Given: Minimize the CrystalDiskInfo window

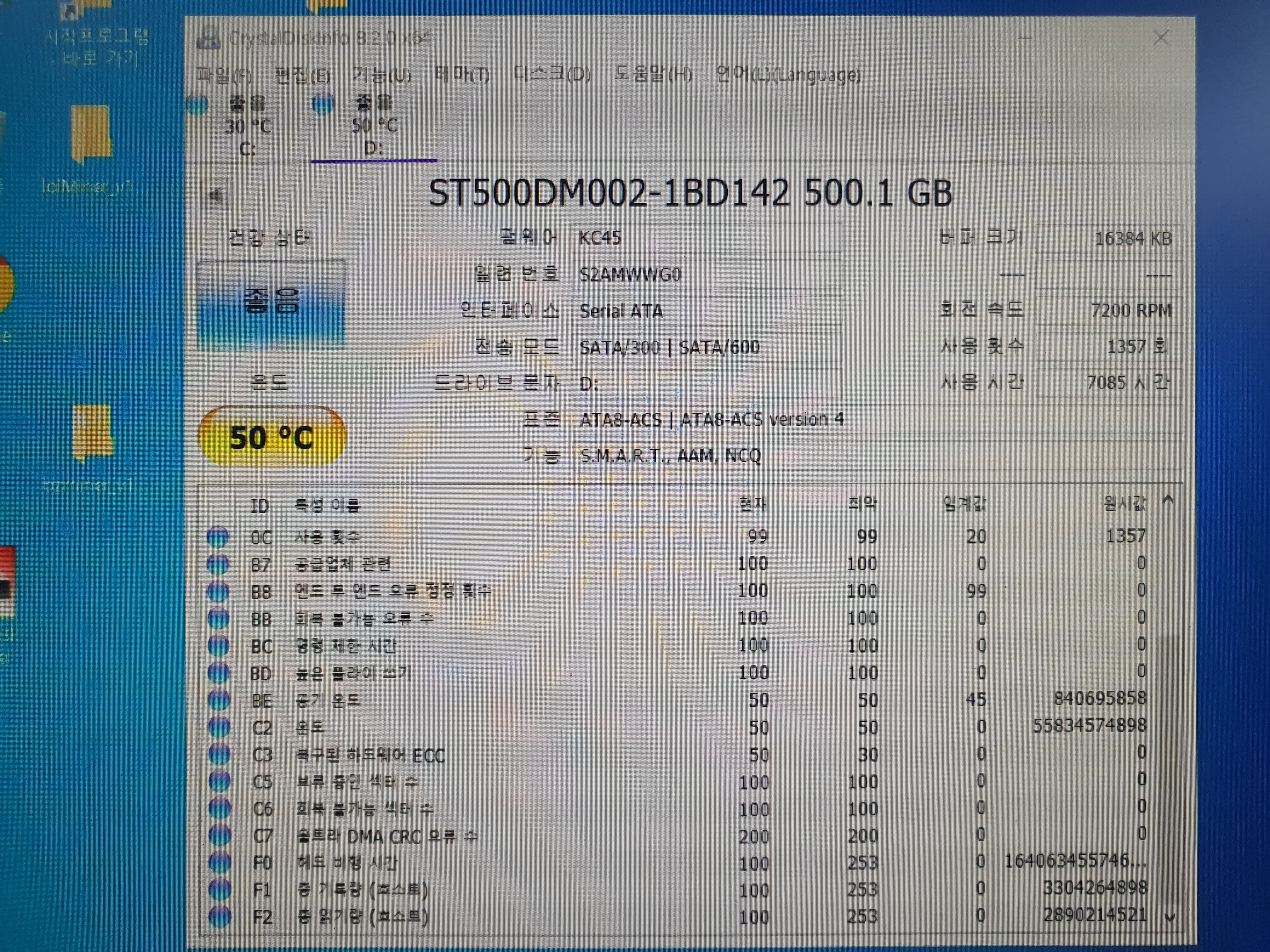Looking at the screenshot, I should tap(1025, 38).
